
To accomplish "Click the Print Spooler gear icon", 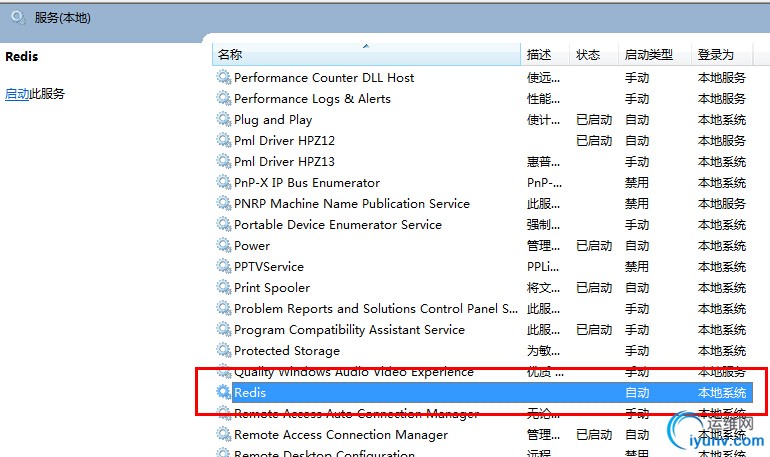I will click(223, 287).
